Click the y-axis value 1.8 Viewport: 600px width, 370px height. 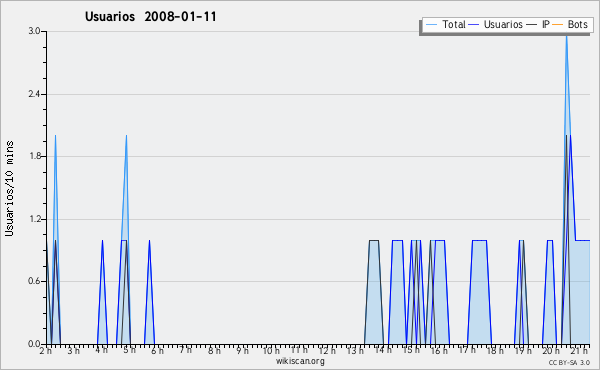point(35,156)
